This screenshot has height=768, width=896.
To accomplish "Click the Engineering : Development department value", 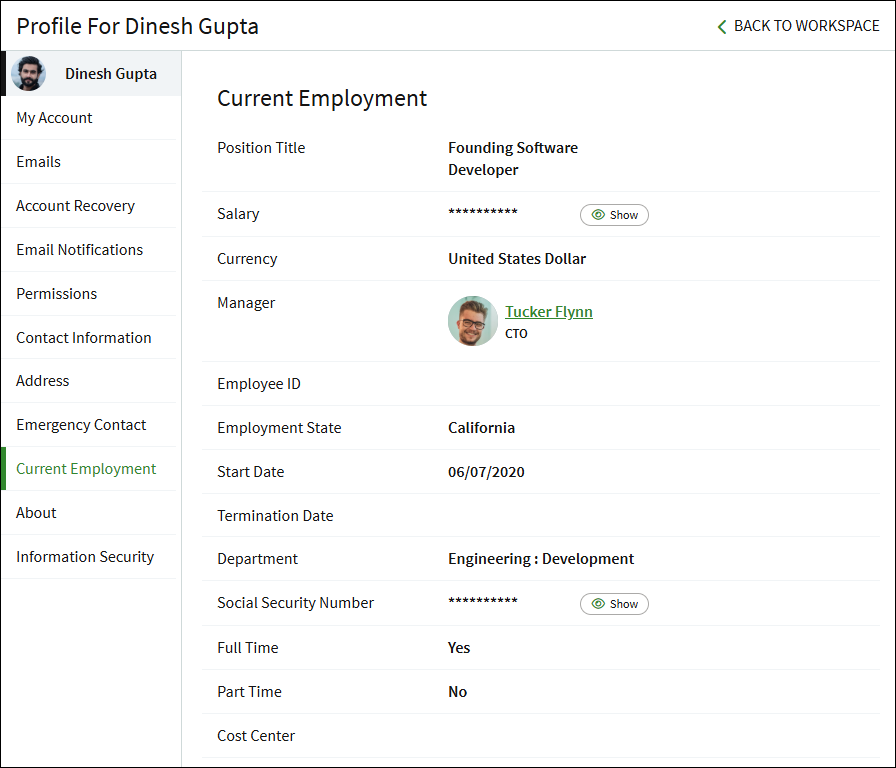I will pyautogui.click(x=540, y=559).
